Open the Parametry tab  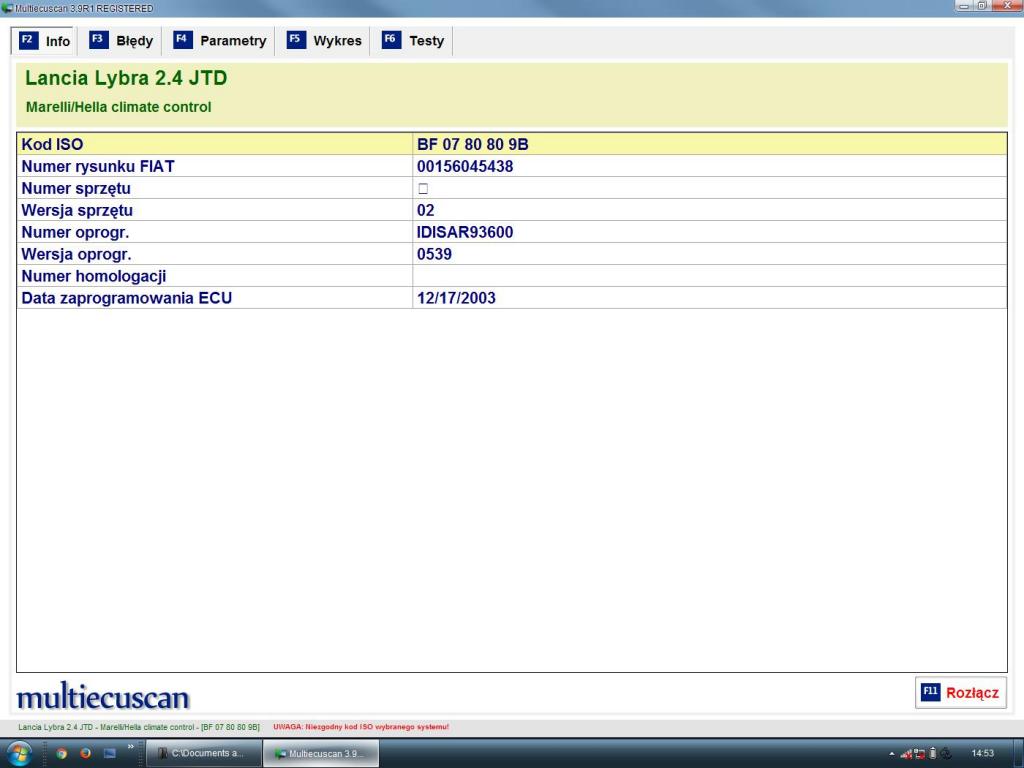pyautogui.click(x=220, y=40)
